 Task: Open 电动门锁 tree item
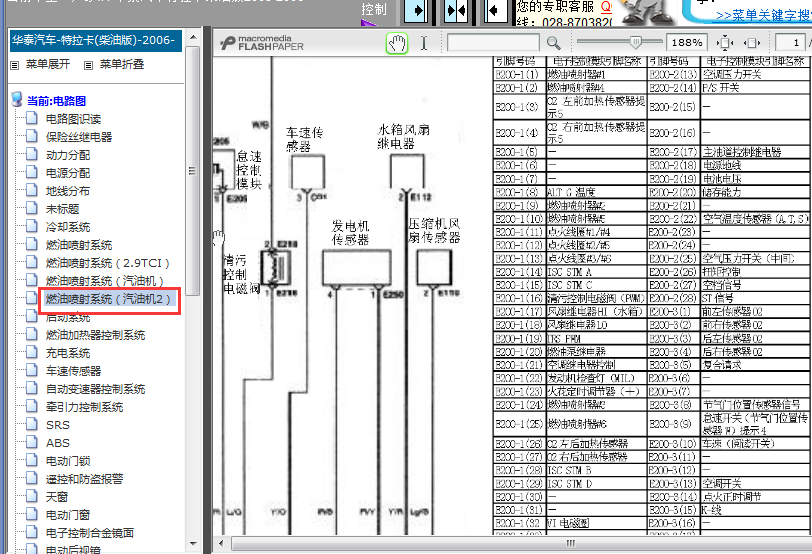pos(68,461)
